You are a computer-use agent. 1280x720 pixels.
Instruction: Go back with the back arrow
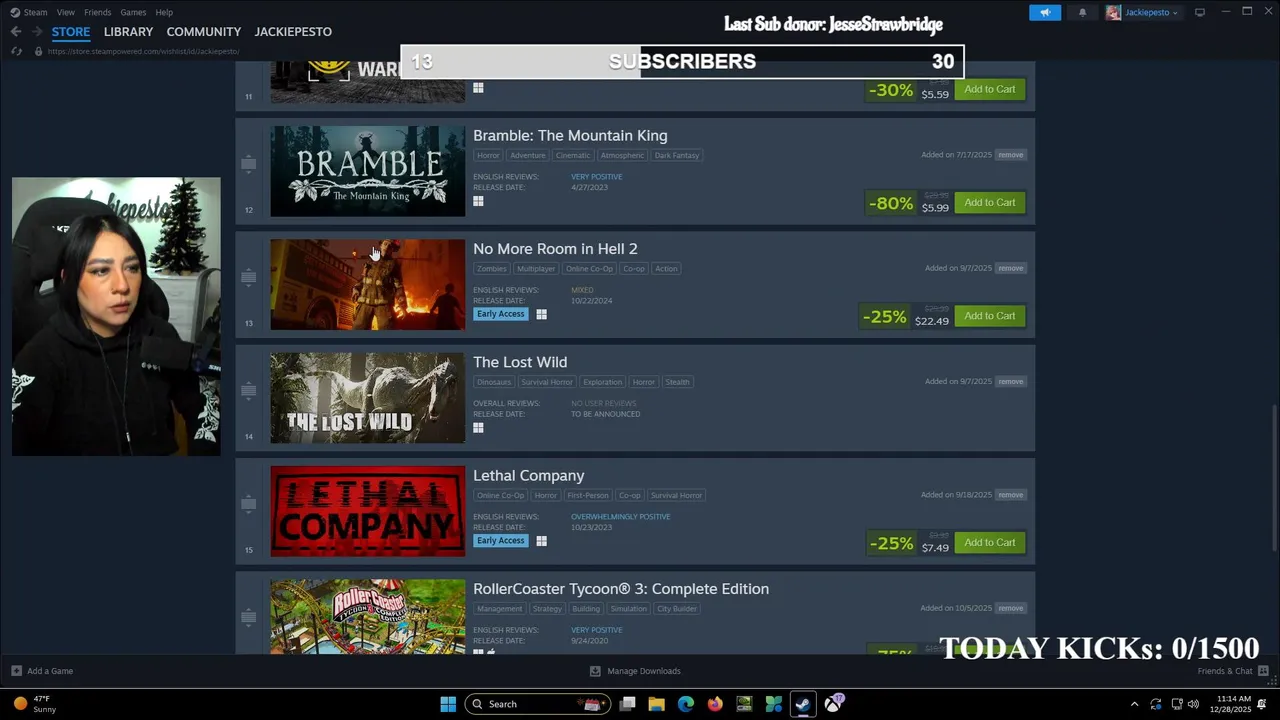[16, 32]
